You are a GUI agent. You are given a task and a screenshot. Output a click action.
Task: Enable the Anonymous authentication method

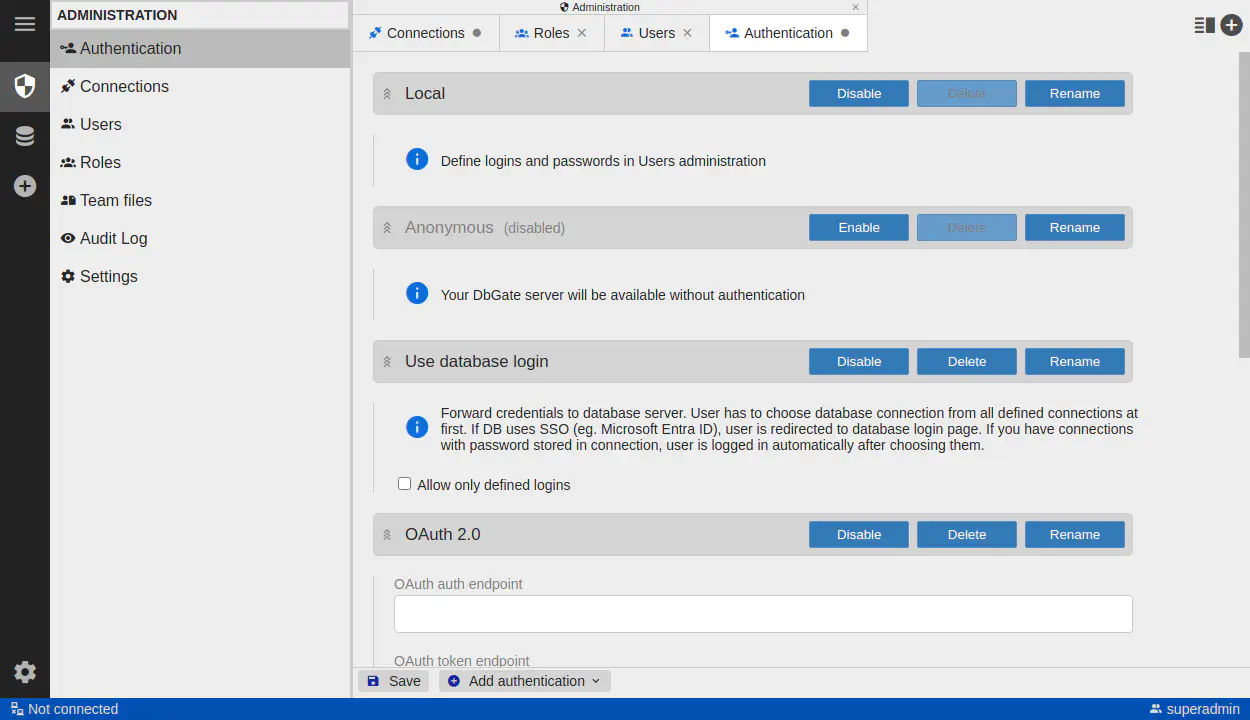coord(858,227)
